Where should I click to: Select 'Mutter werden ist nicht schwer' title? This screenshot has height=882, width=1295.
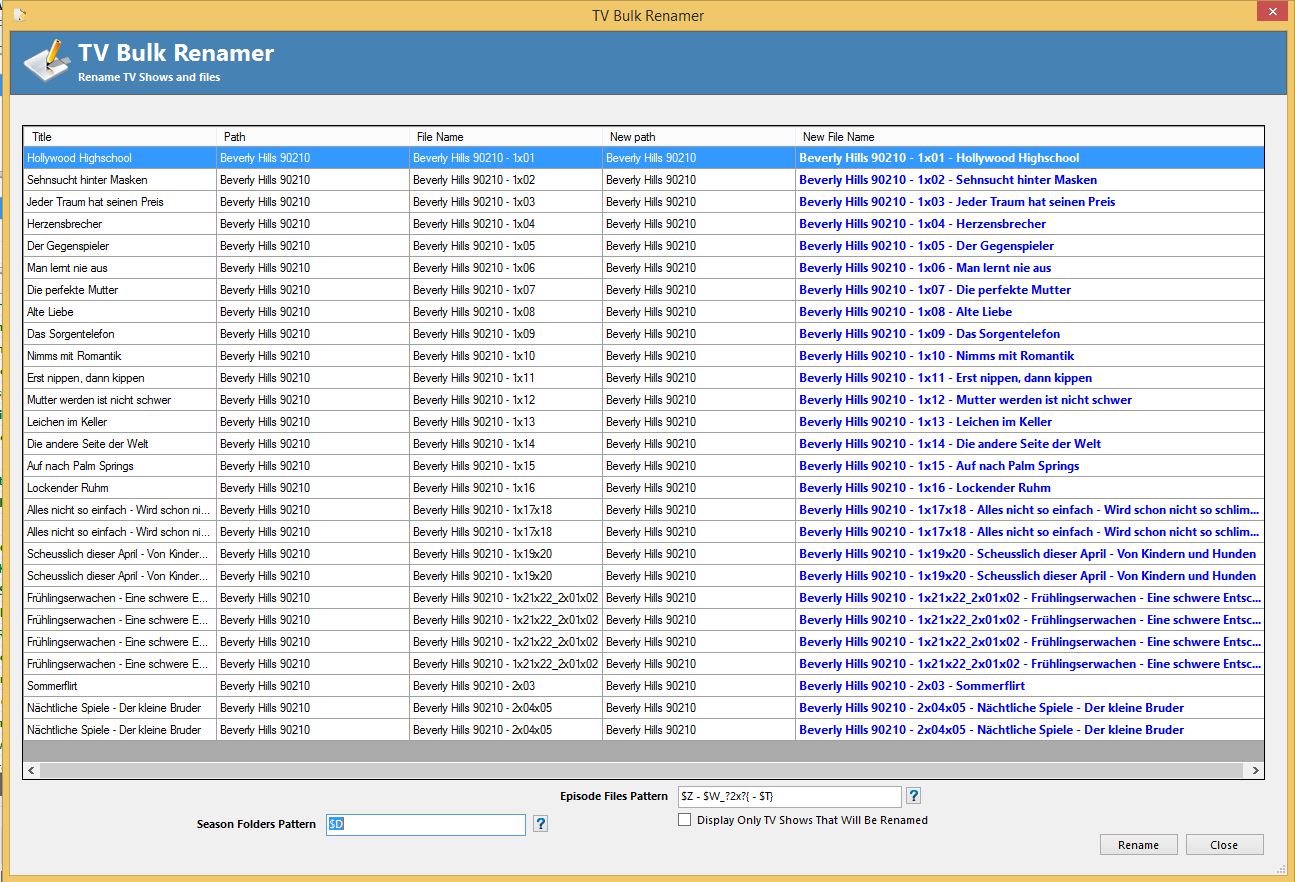coord(120,400)
